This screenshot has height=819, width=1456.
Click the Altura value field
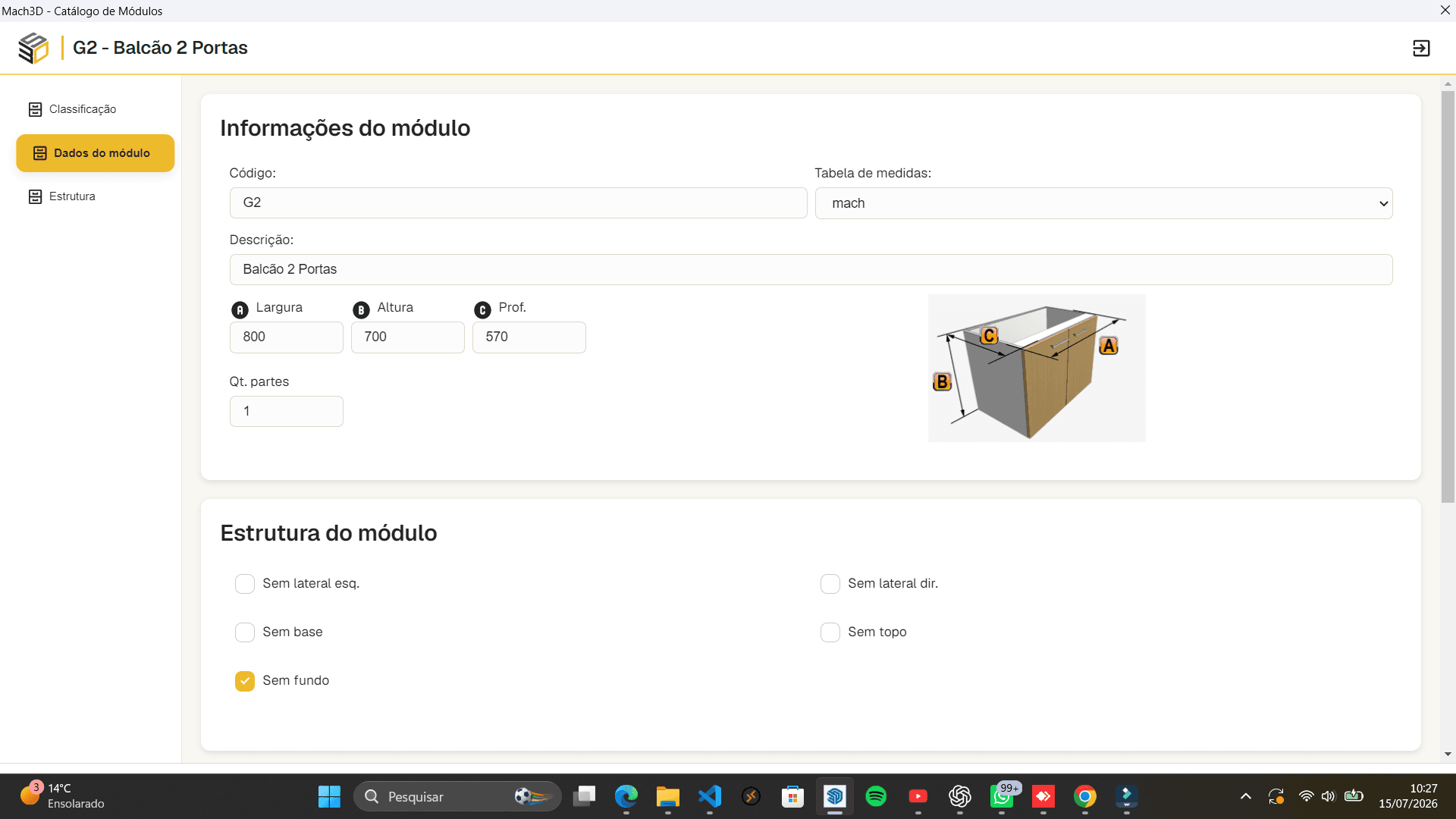tap(407, 337)
